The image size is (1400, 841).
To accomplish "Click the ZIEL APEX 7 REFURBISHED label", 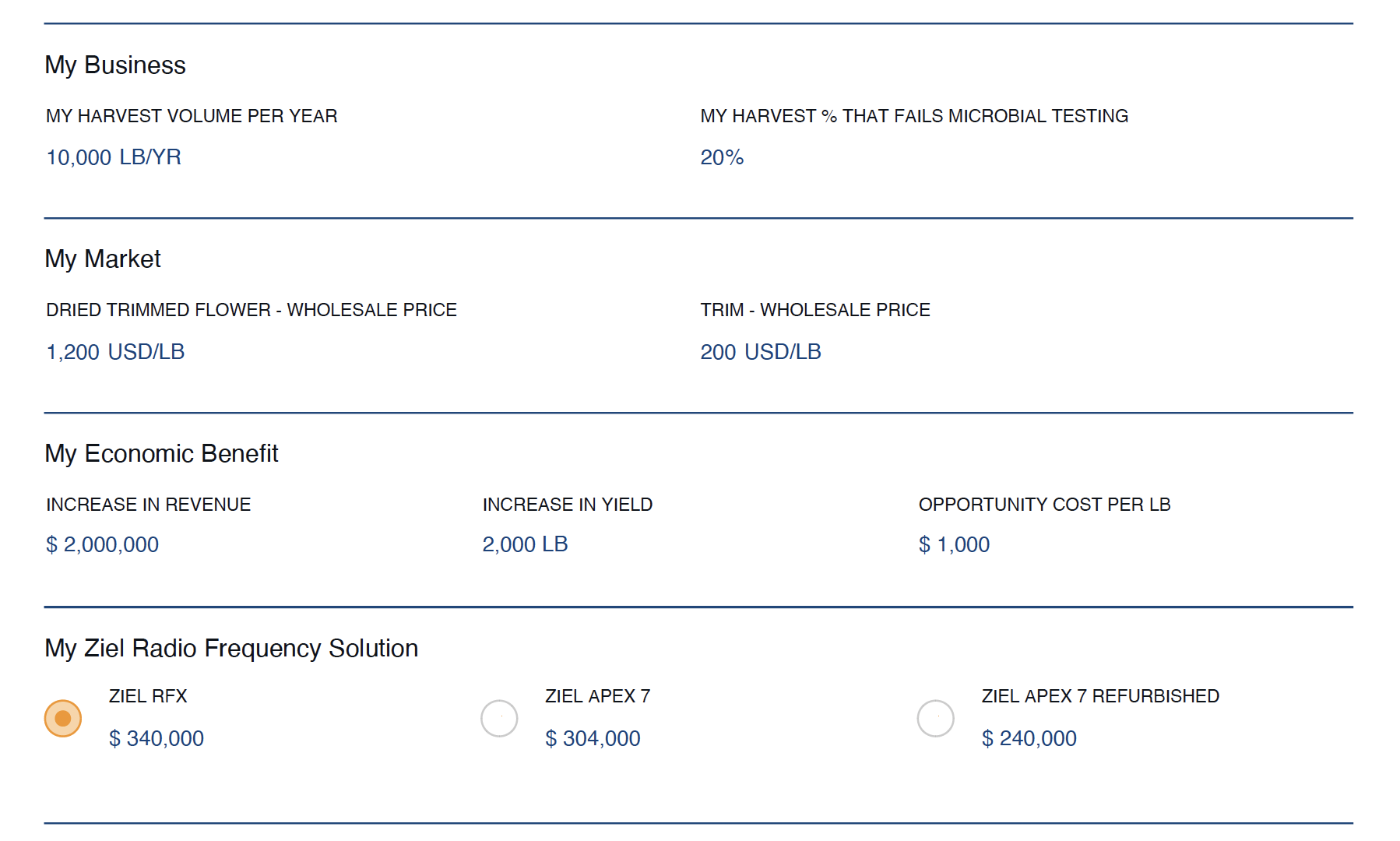I will (x=1100, y=696).
